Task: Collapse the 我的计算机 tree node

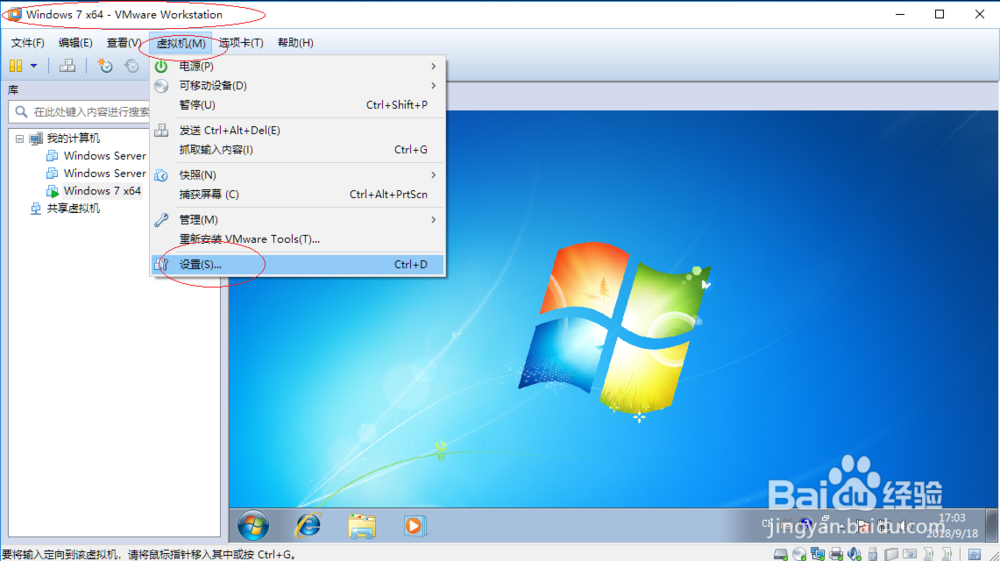Action: click(20, 138)
